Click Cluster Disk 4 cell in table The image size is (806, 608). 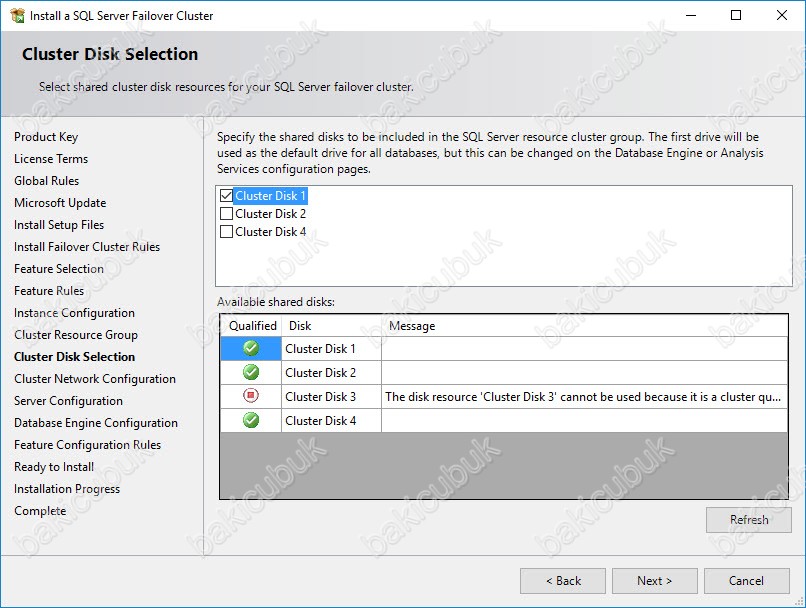pos(332,420)
